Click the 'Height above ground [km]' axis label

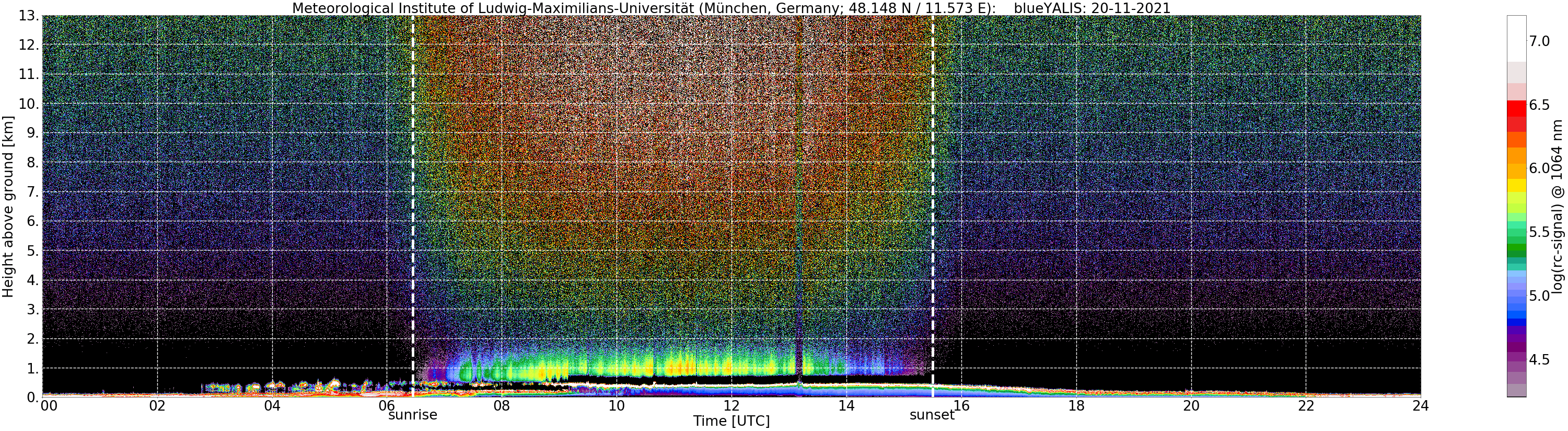[x=8, y=207]
